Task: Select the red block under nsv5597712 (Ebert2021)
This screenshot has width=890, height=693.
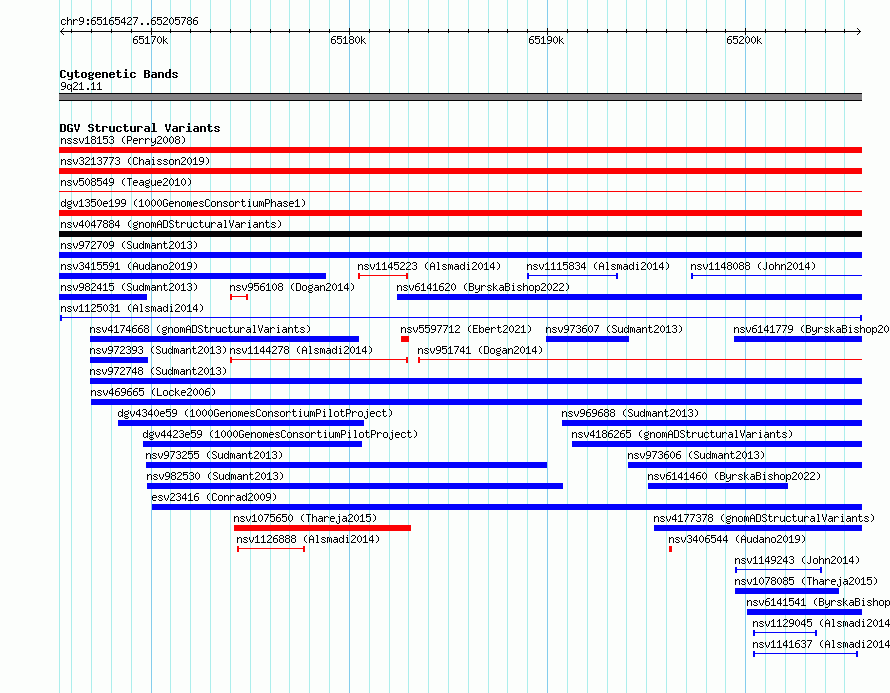Action: click(x=405, y=339)
